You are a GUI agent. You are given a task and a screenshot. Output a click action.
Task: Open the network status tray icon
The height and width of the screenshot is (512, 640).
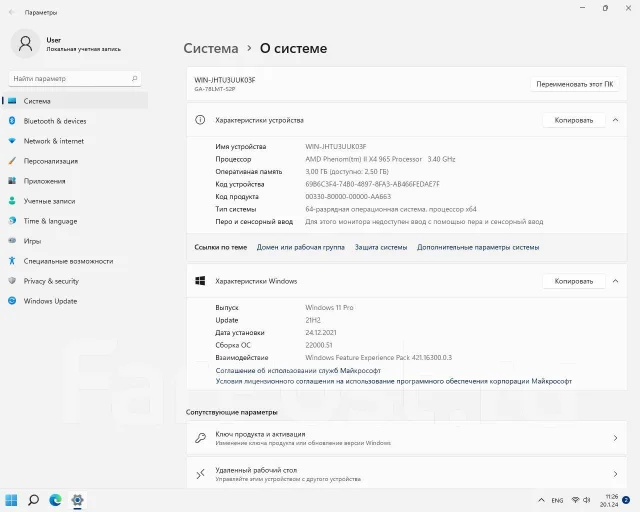(x=576, y=500)
